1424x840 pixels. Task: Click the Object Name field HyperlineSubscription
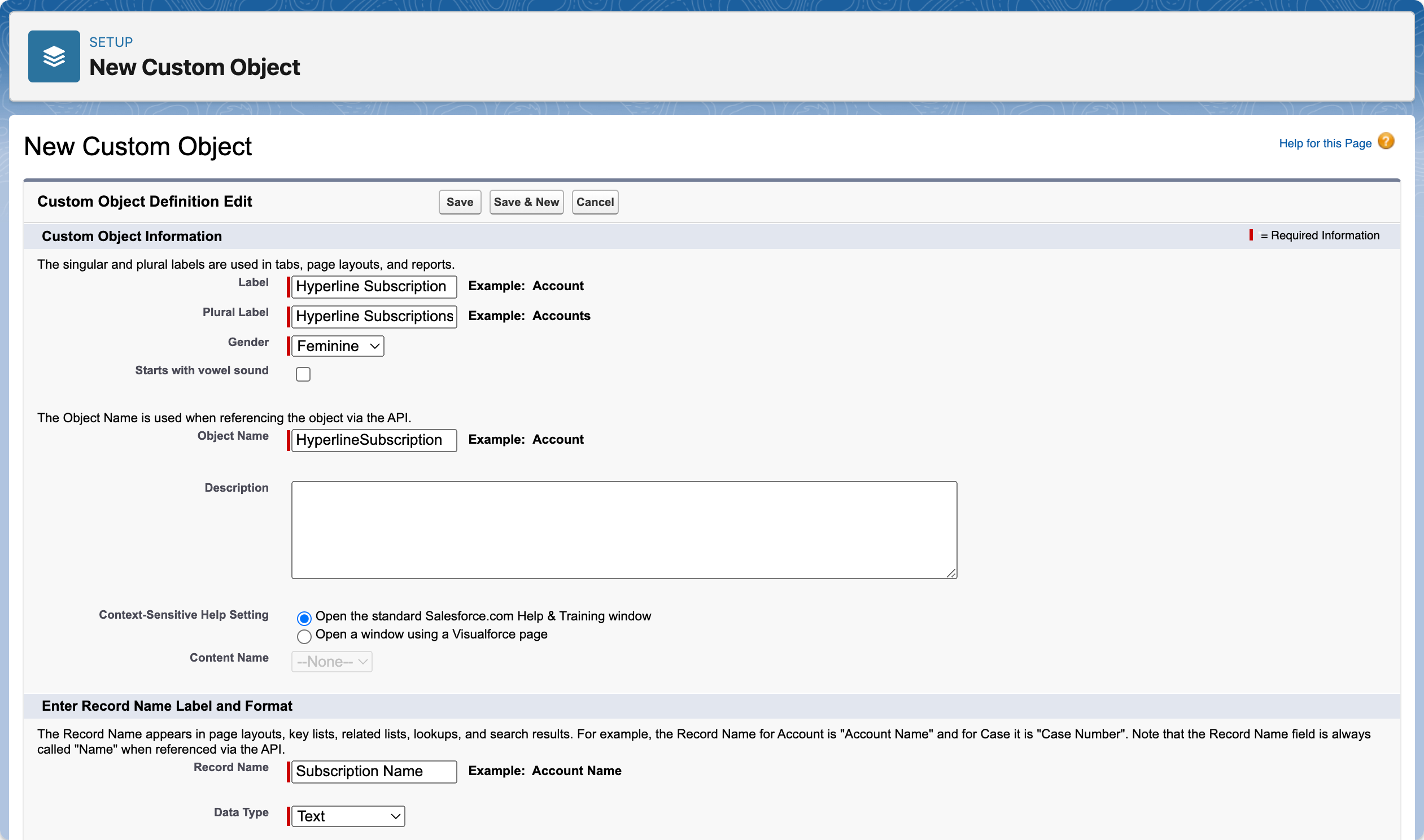tap(374, 440)
